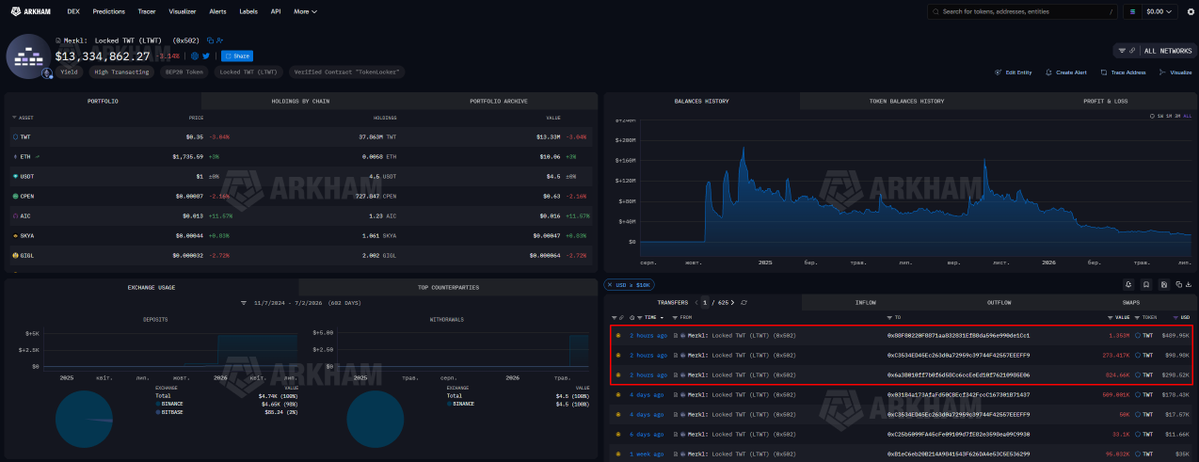Click the add-user icon beside the address

coord(219,41)
